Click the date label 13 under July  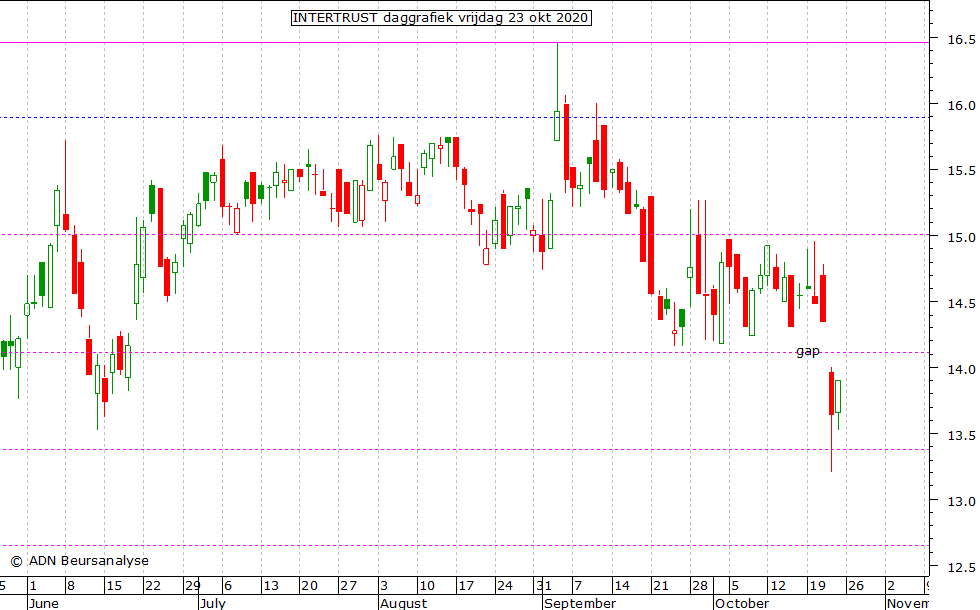[271, 586]
